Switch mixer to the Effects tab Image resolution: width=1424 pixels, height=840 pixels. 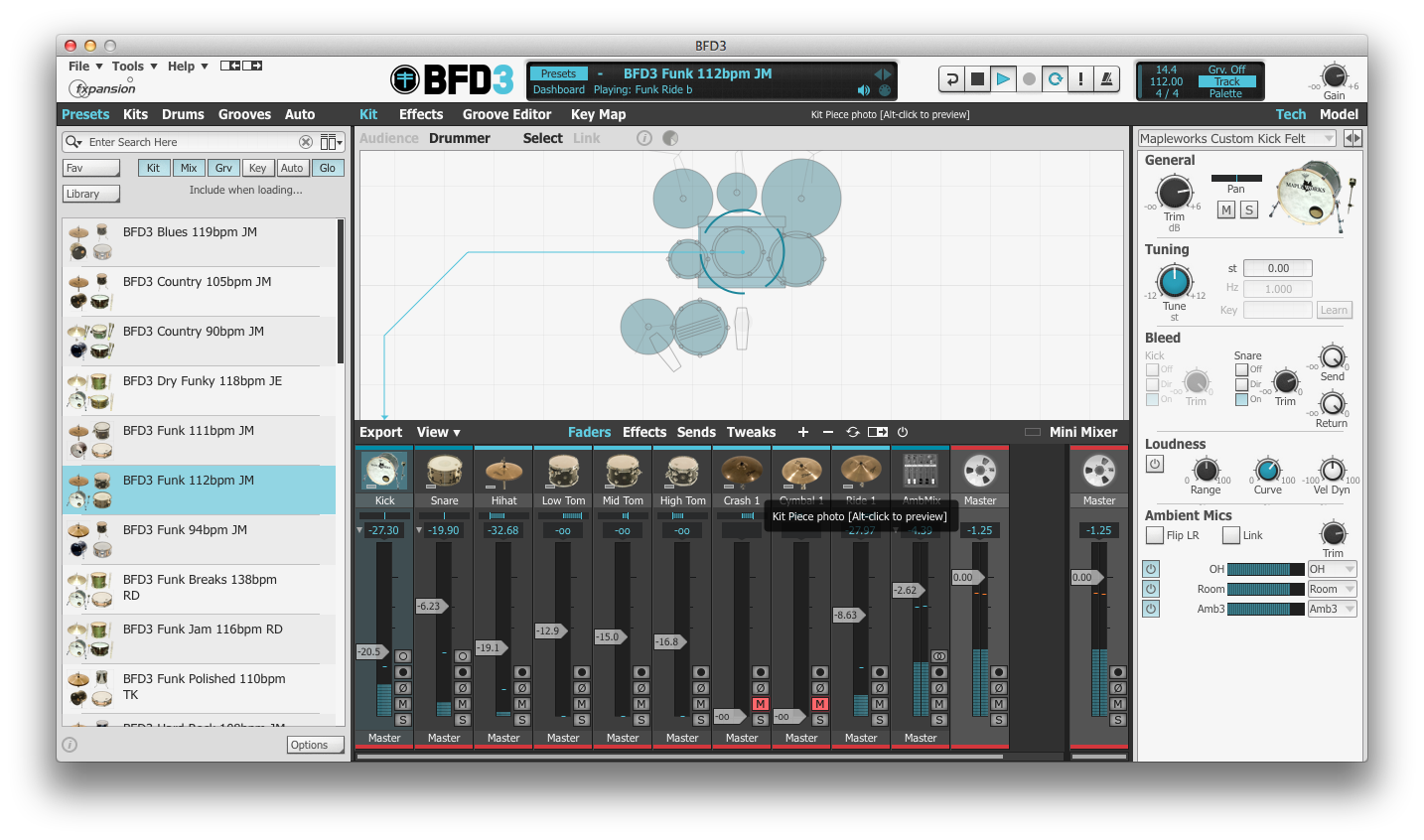click(x=644, y=432)
